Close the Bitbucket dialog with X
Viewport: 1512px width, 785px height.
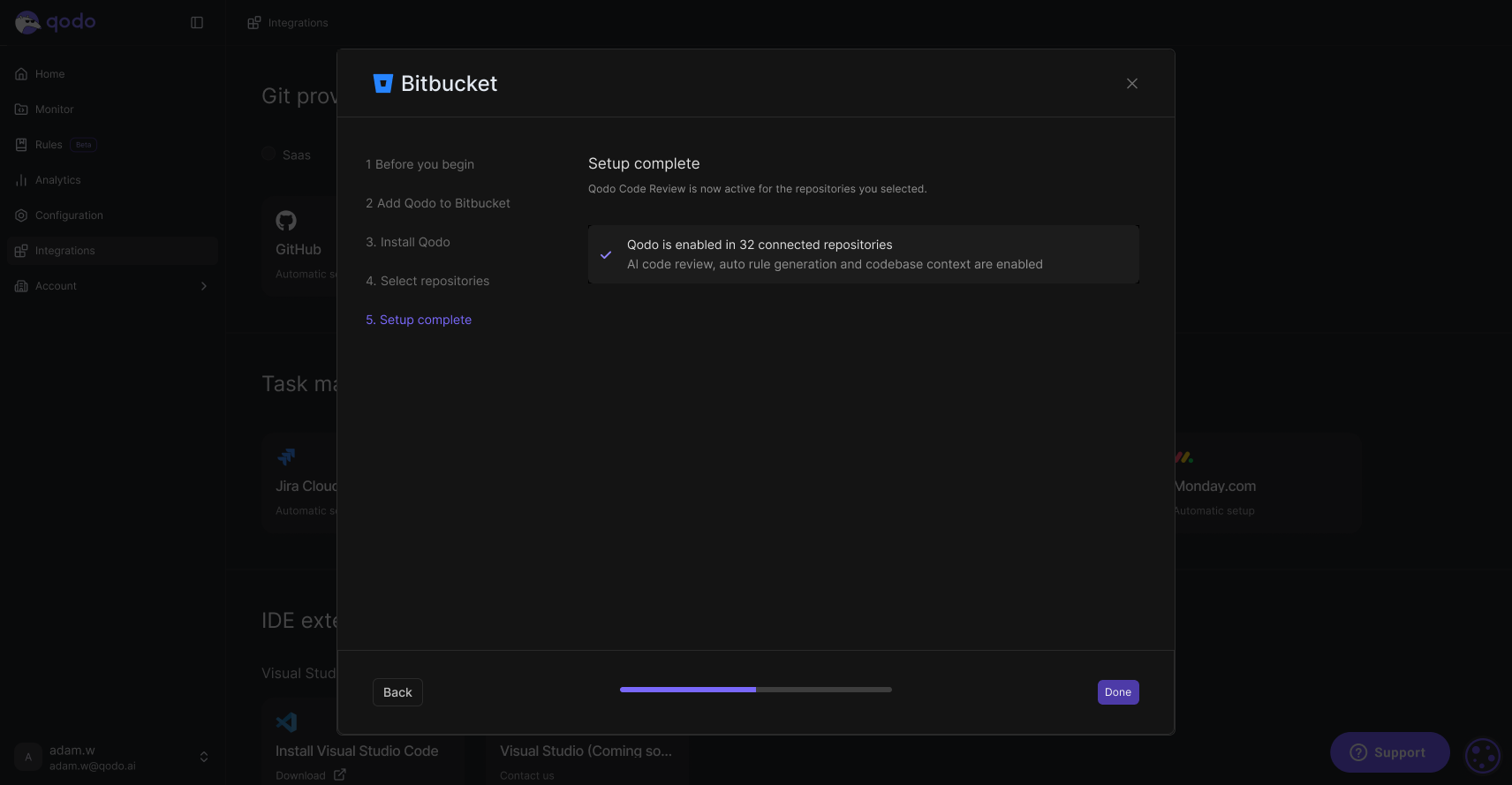[x=1132, y=83]
